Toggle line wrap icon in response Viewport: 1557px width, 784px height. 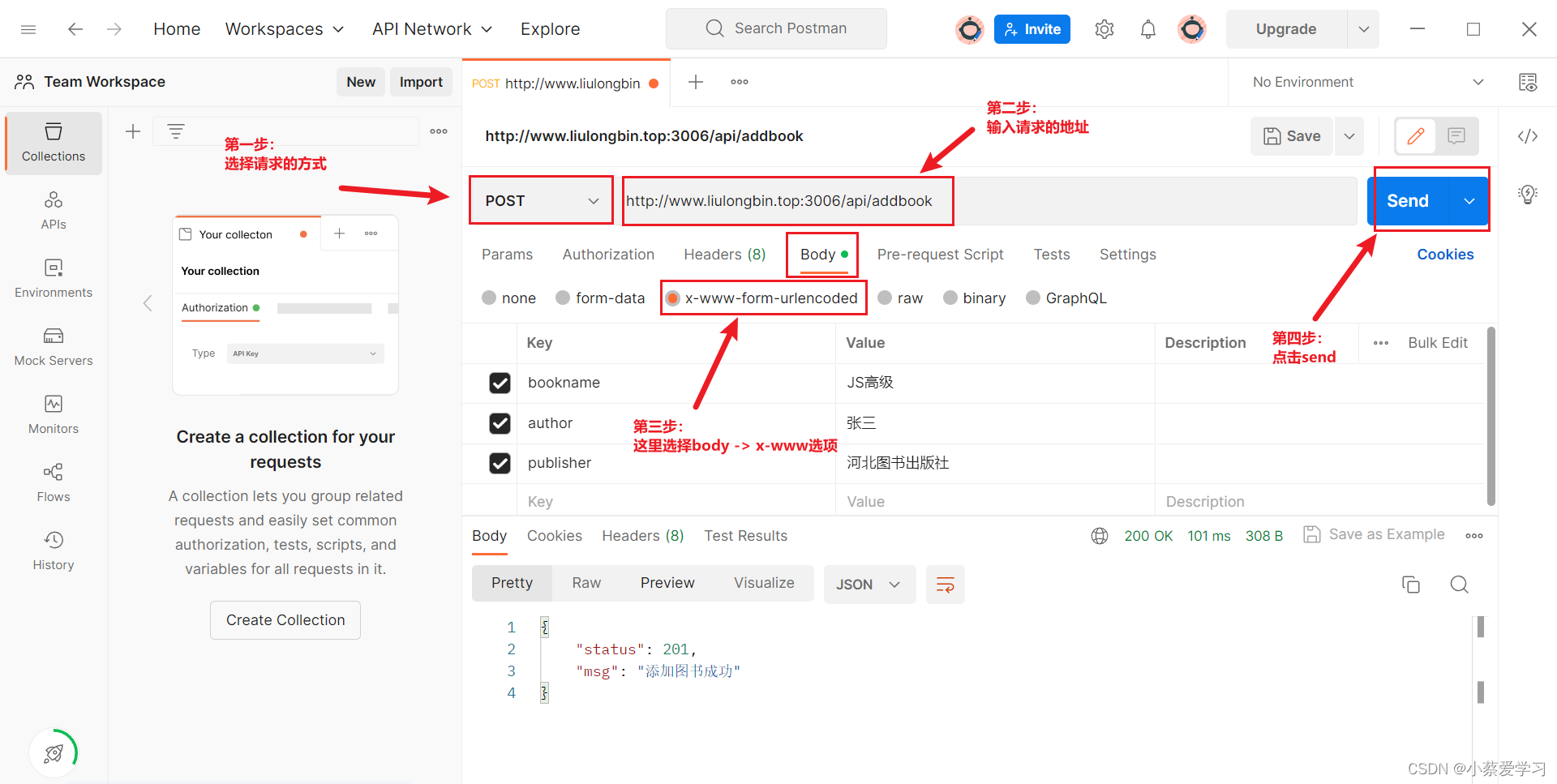click(x=946, y=585)
